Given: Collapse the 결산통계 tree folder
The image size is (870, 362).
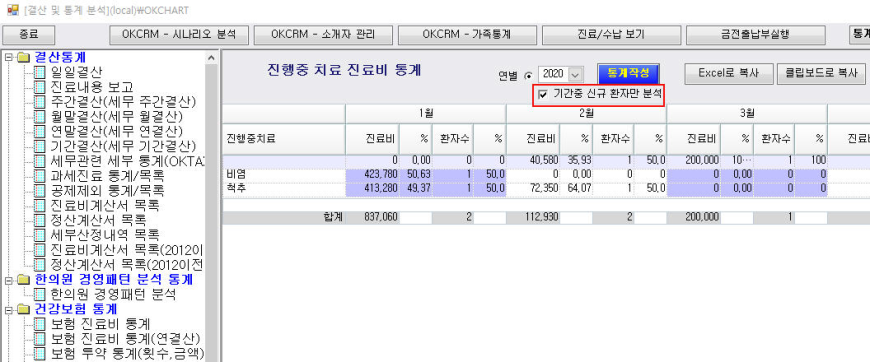Looking at the screenshot, I should coord(8,57).
